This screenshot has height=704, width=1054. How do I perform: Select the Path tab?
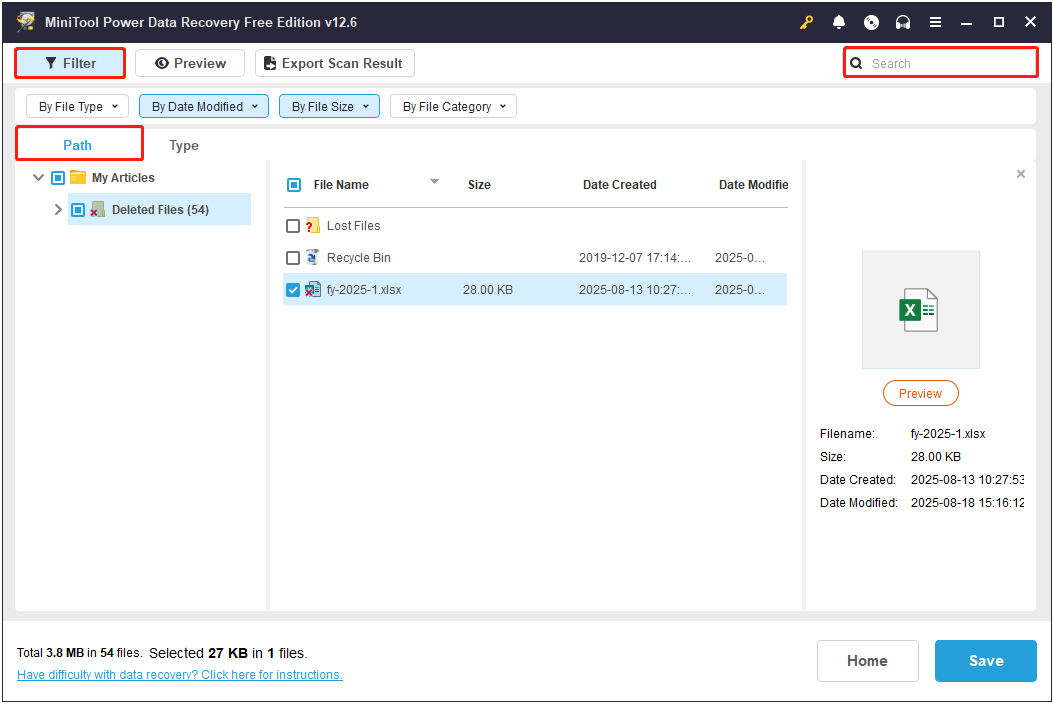coord(78,145)
